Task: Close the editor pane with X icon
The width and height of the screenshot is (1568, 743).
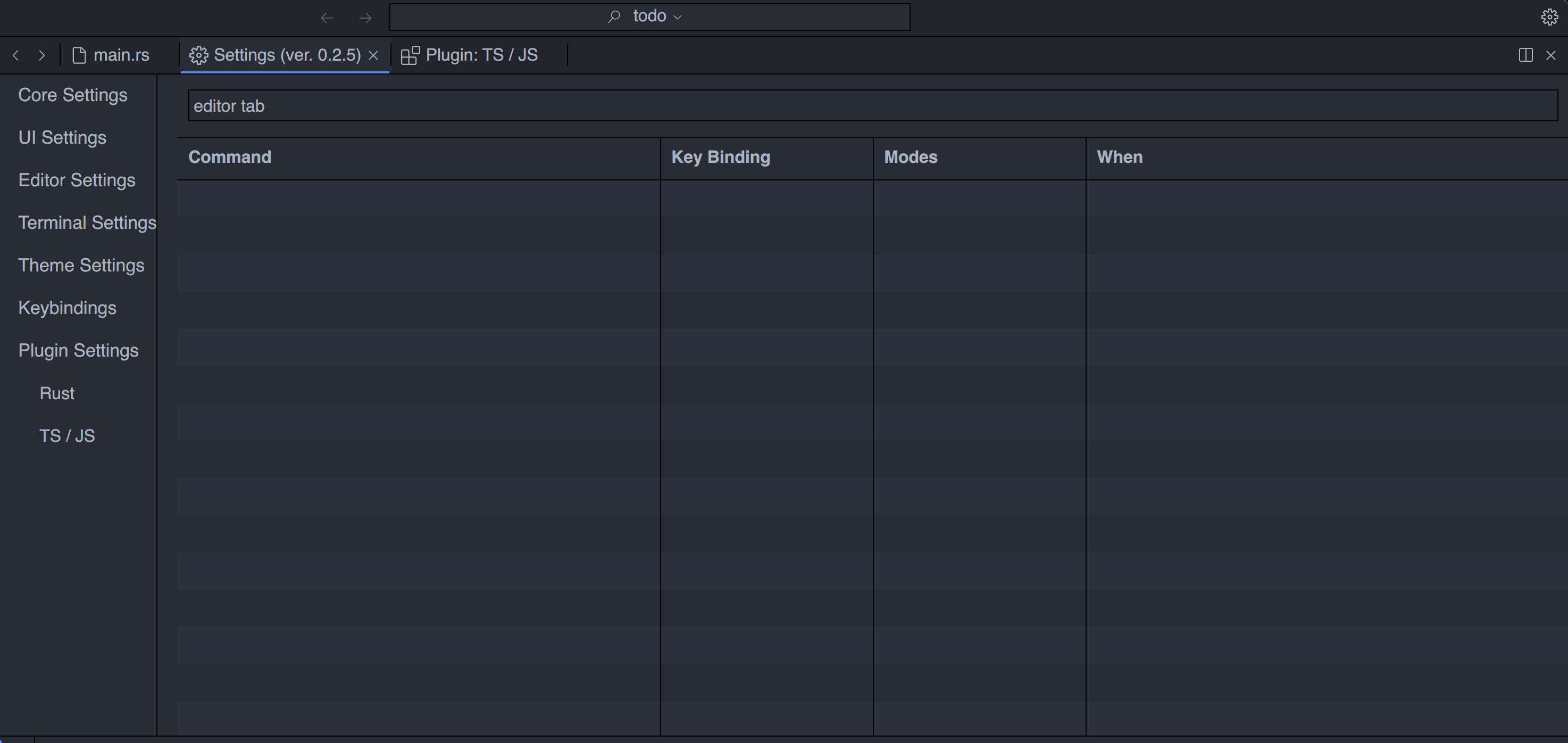Action: 1551,55
